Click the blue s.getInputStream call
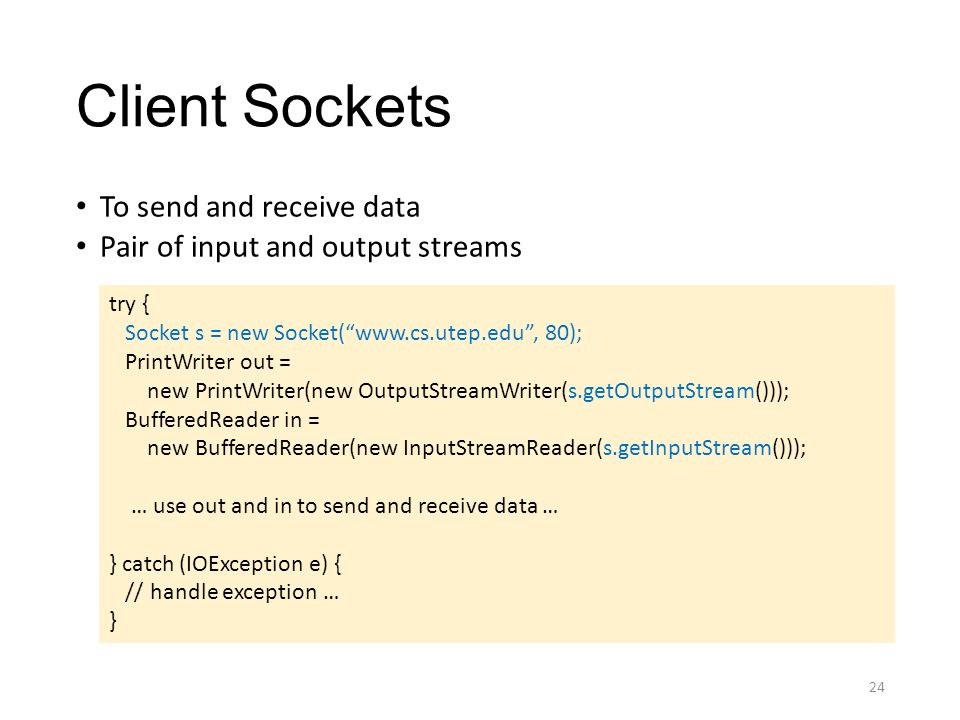Viewport: 960px width, 720px height. (688, 448)
